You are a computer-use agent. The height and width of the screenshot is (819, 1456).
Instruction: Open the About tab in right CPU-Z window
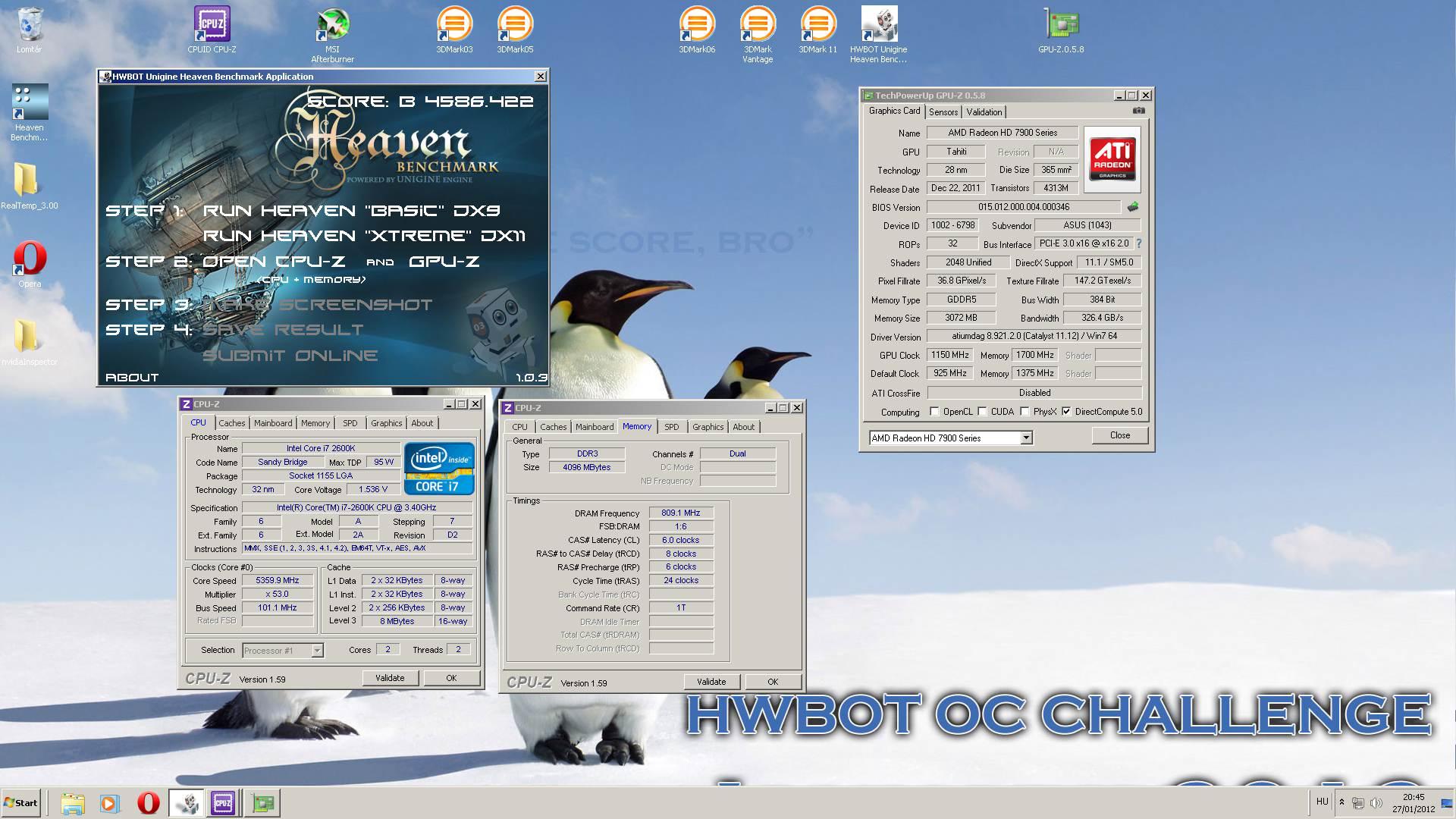(744, 428)
